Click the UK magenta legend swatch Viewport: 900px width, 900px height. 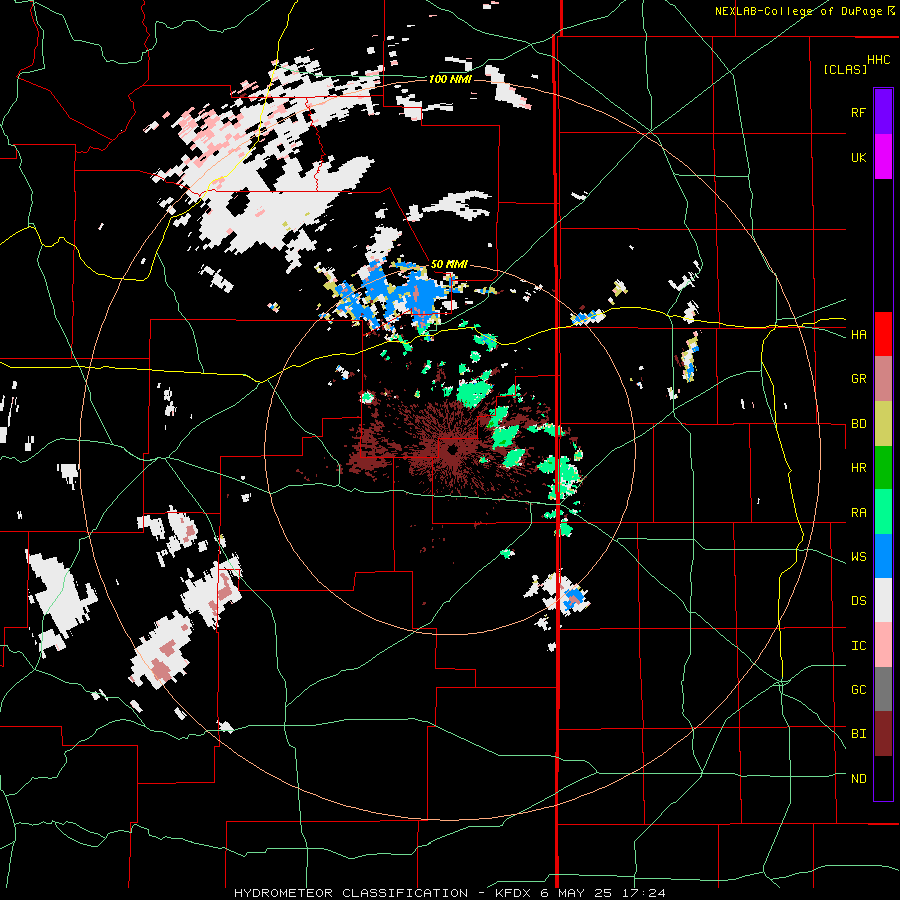tap(883, 157)
